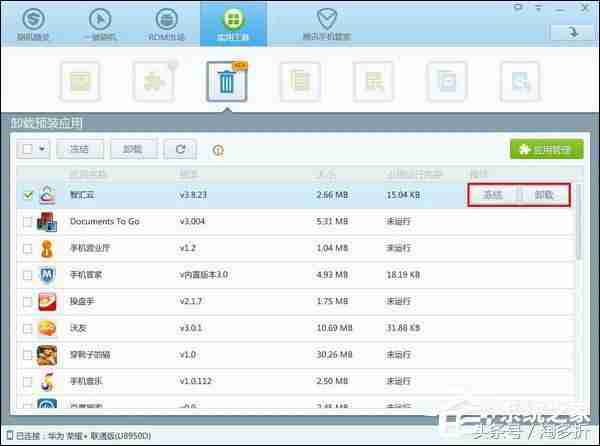Open the last blue tool icon in the row
Screen dimensions: 600x446
(520, 81)
